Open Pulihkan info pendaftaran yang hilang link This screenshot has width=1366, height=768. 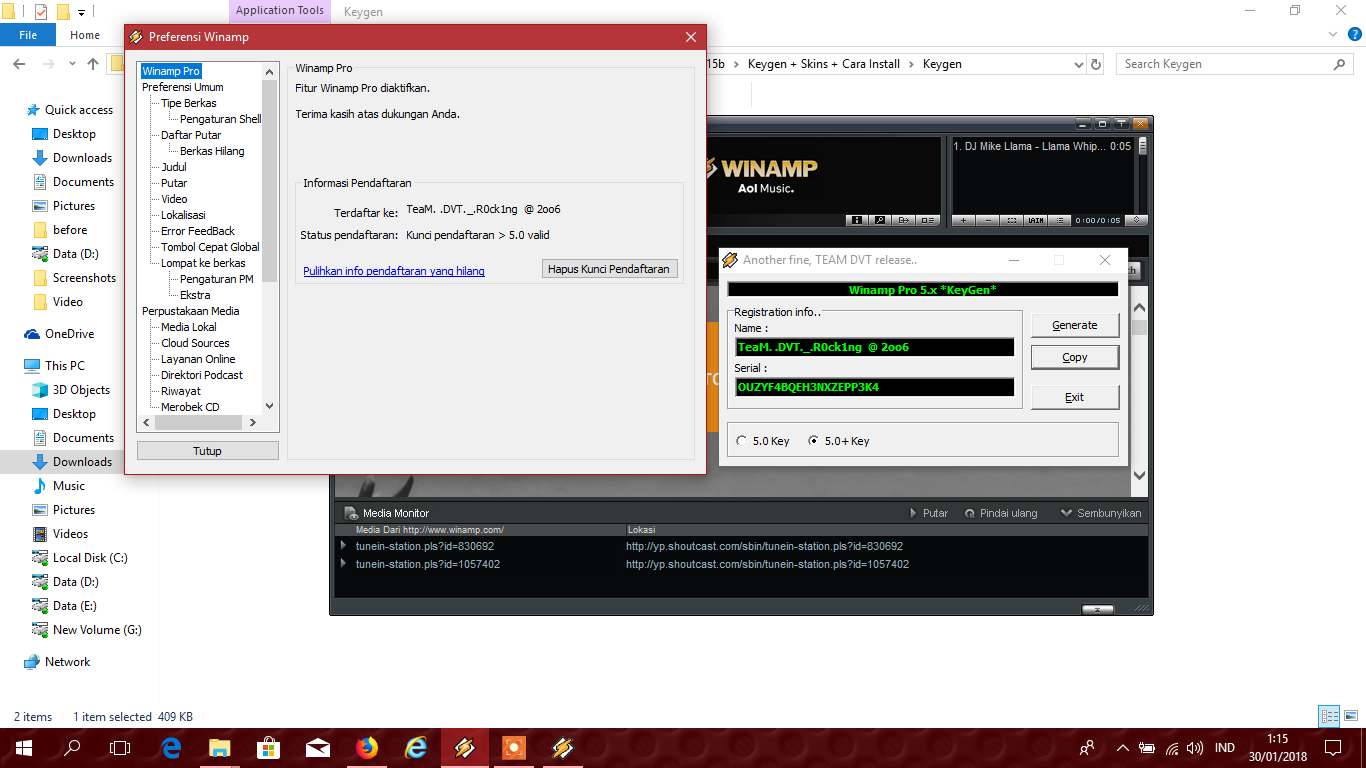394,271
